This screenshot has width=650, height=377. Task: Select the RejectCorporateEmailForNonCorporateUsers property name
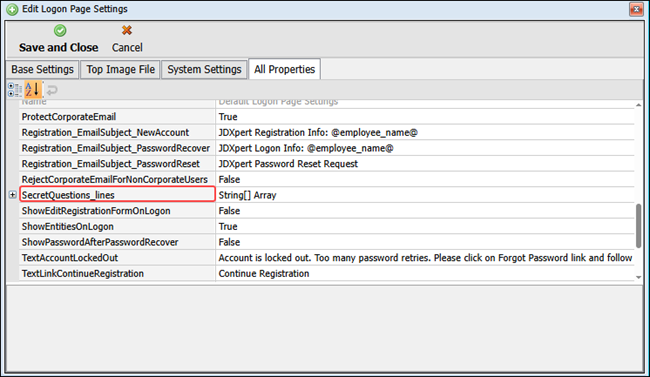tap(114, 180)
